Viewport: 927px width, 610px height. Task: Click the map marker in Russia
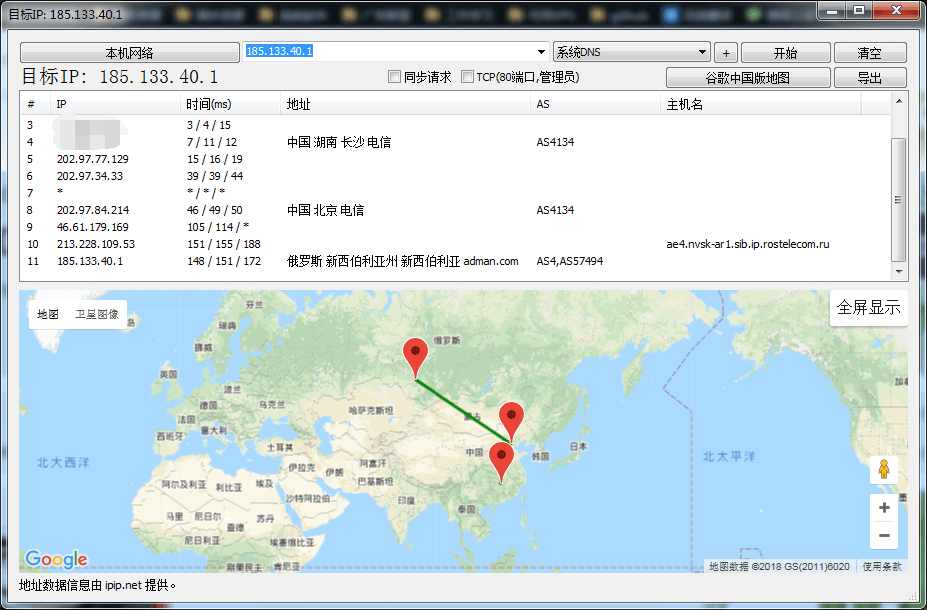(x=415, y=354)
